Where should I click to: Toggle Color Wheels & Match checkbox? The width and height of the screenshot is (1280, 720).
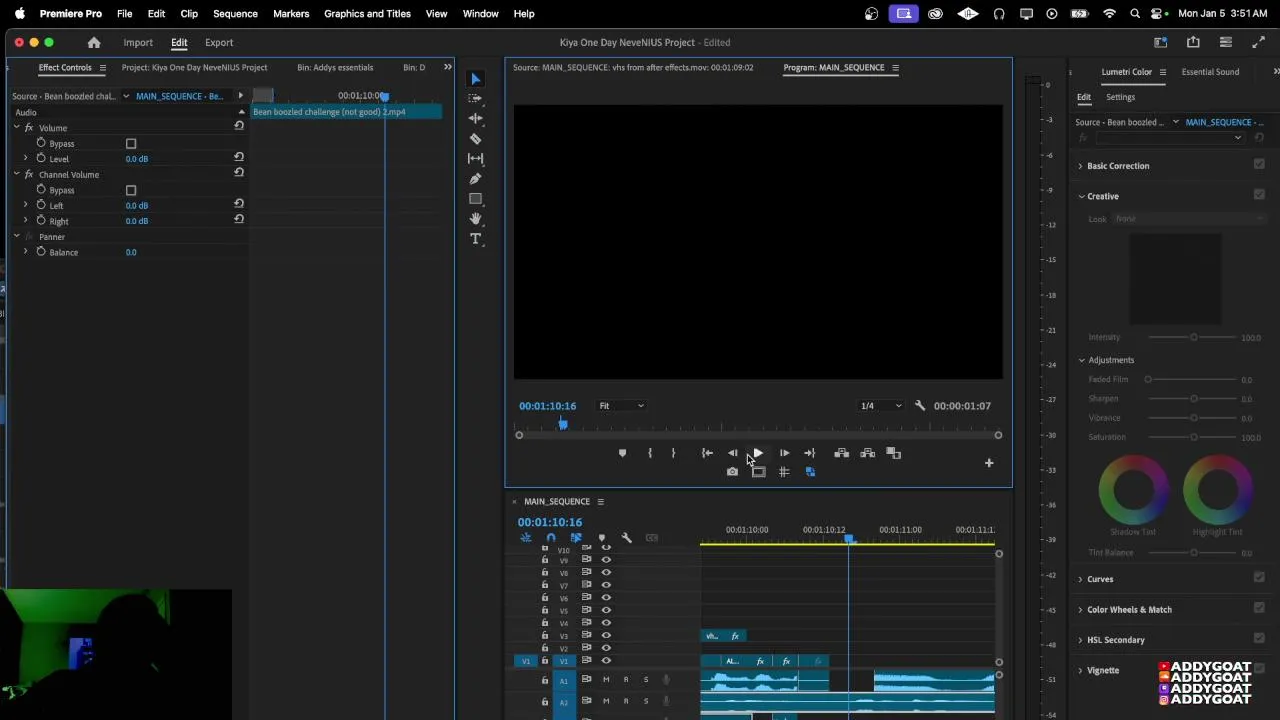(x=1259, y=608)
